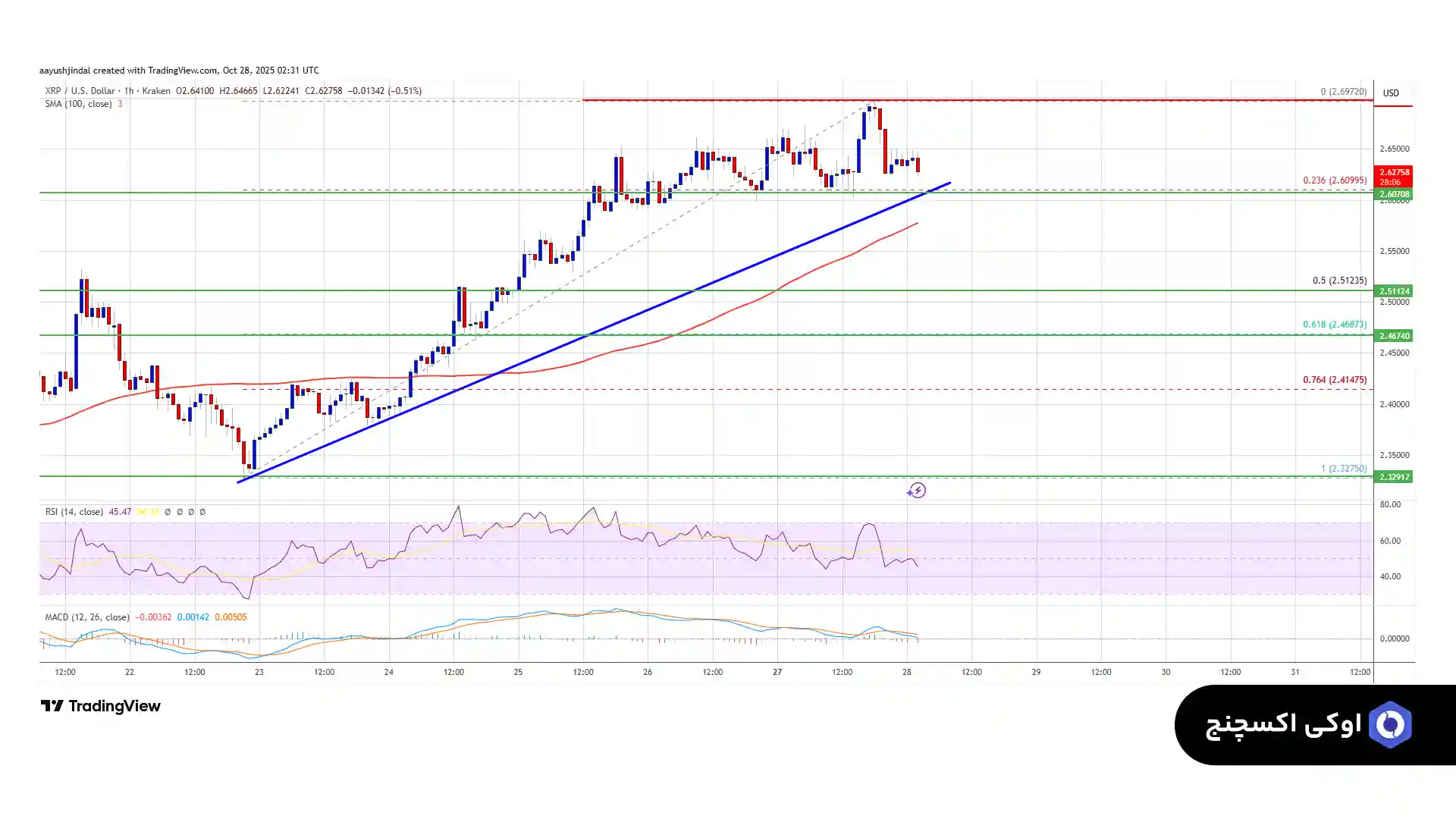Click the XRP / U.S. Dollar symbol title
1456x819 pixels.
pyautogui.click(x=80, y=91)
